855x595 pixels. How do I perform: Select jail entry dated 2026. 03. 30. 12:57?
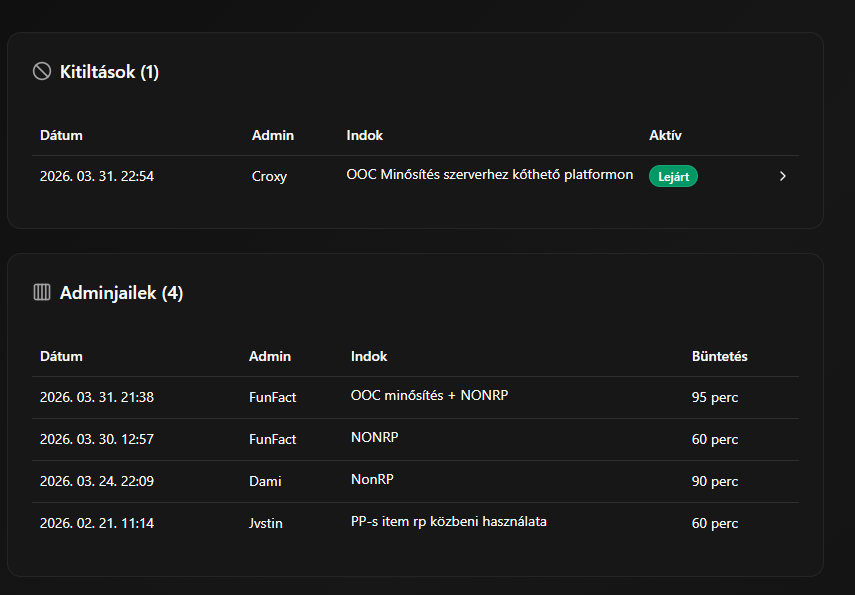97,439
